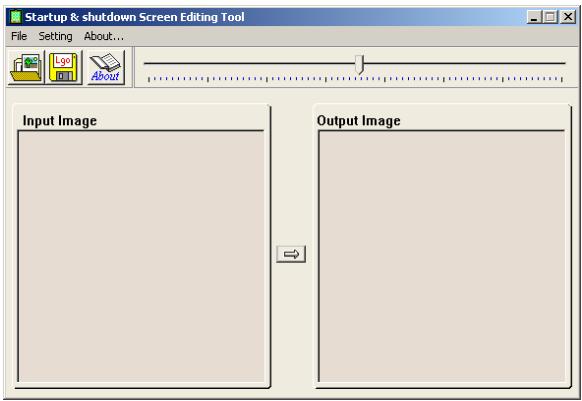Open the About... menu

coord(104,36)
